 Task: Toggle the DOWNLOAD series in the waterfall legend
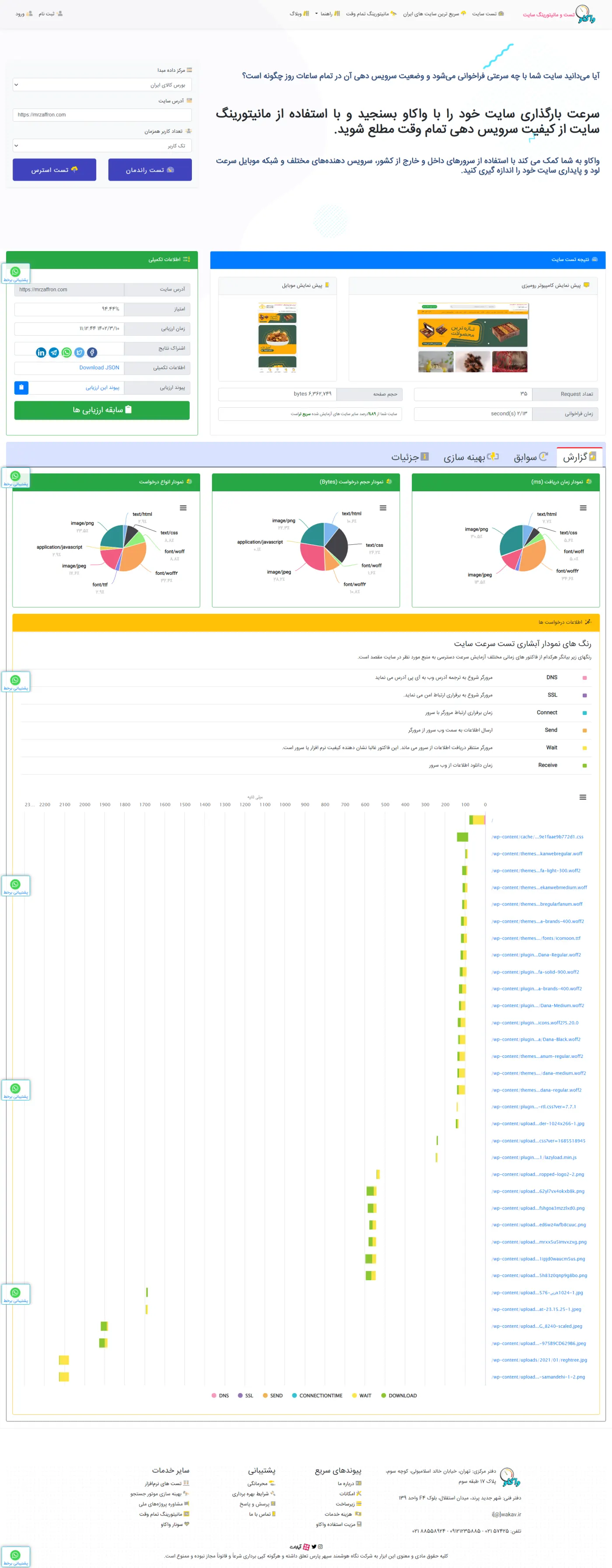point(399,1396)
